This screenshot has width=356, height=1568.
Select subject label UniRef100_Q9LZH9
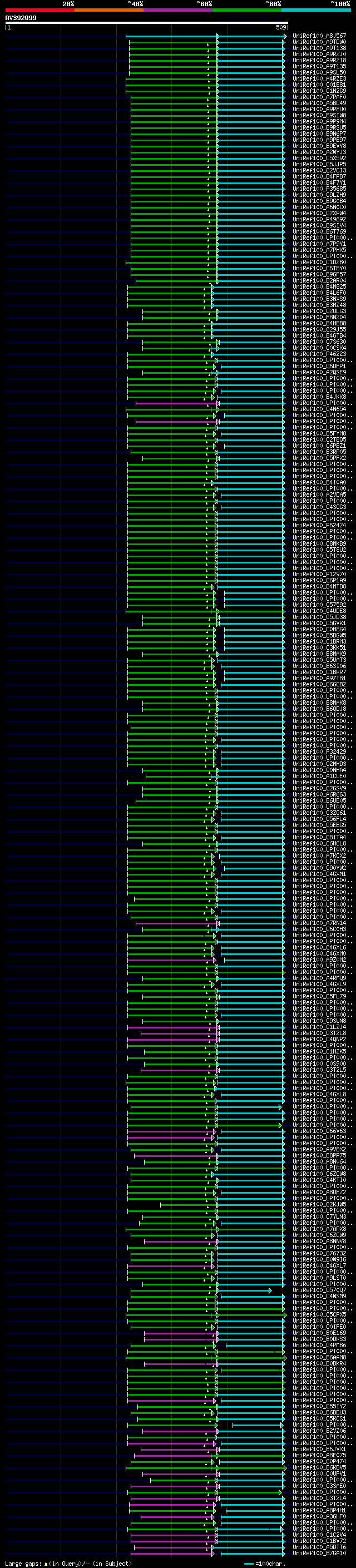pos(319,195)
